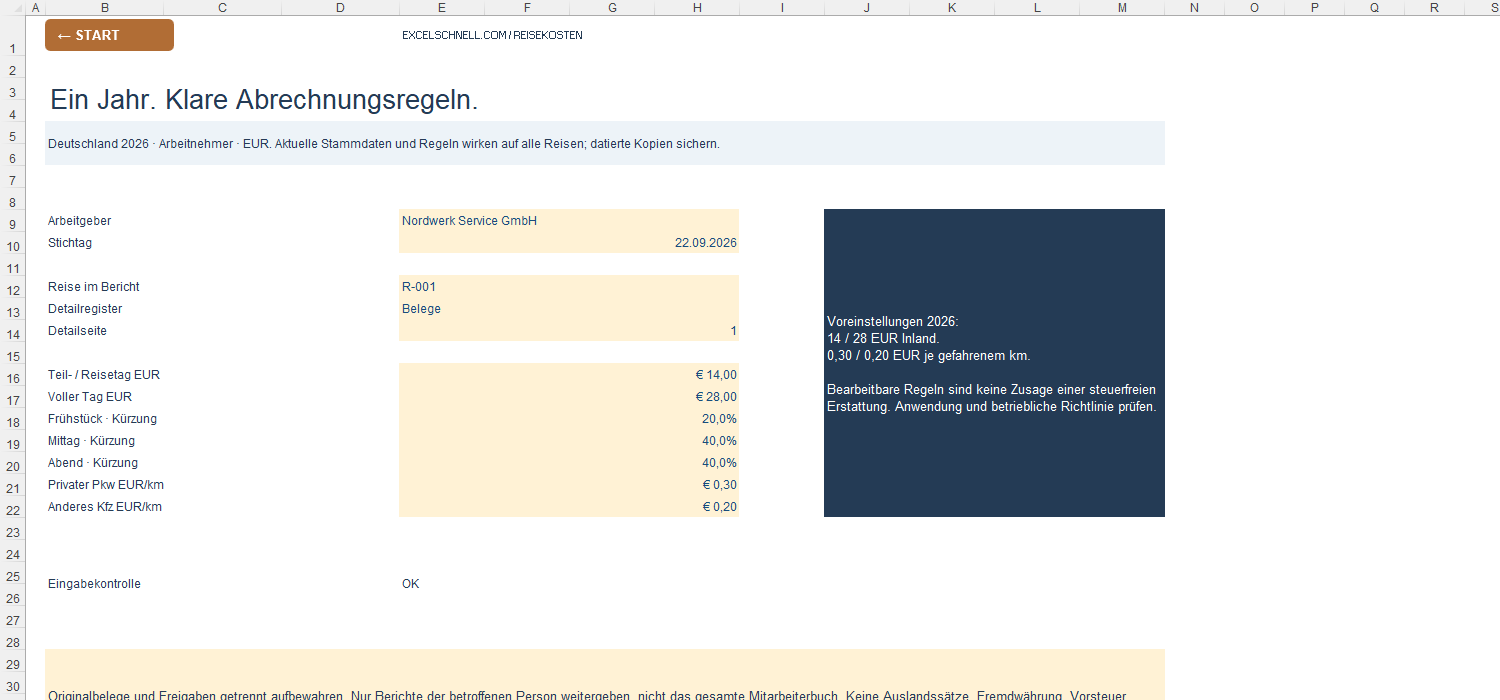Select the '0,30 / 0,20 EUR je gefahrenem km.' line
The width and height of the screenshot is (1500, 700).
pyautogui.click(x=929, y=356)
